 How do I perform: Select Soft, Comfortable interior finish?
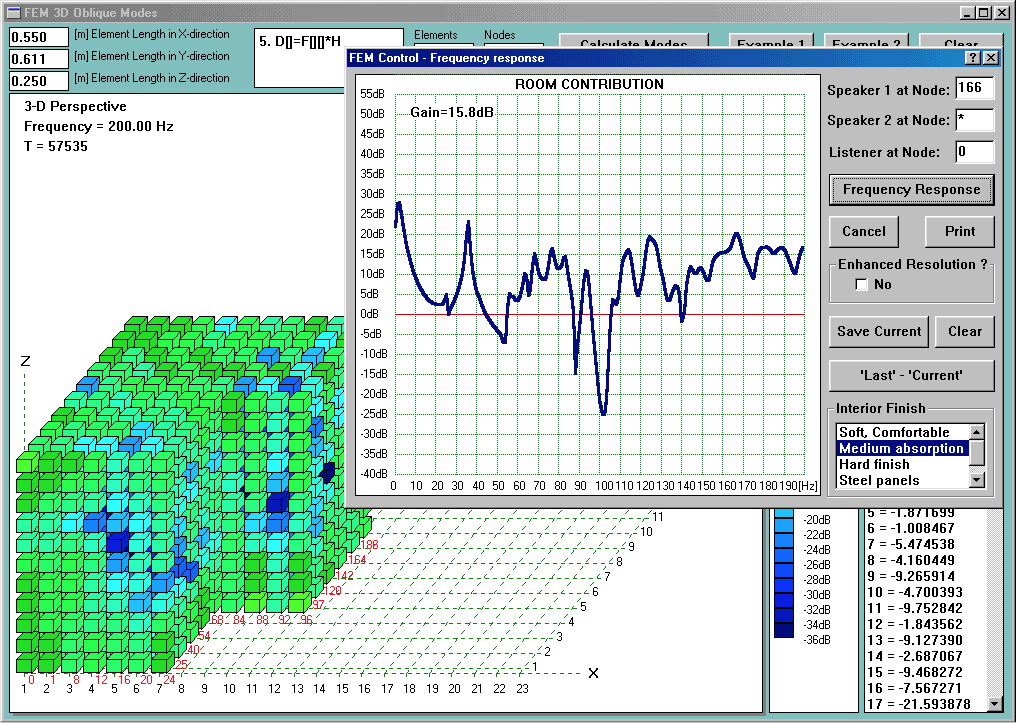[902, 432]
